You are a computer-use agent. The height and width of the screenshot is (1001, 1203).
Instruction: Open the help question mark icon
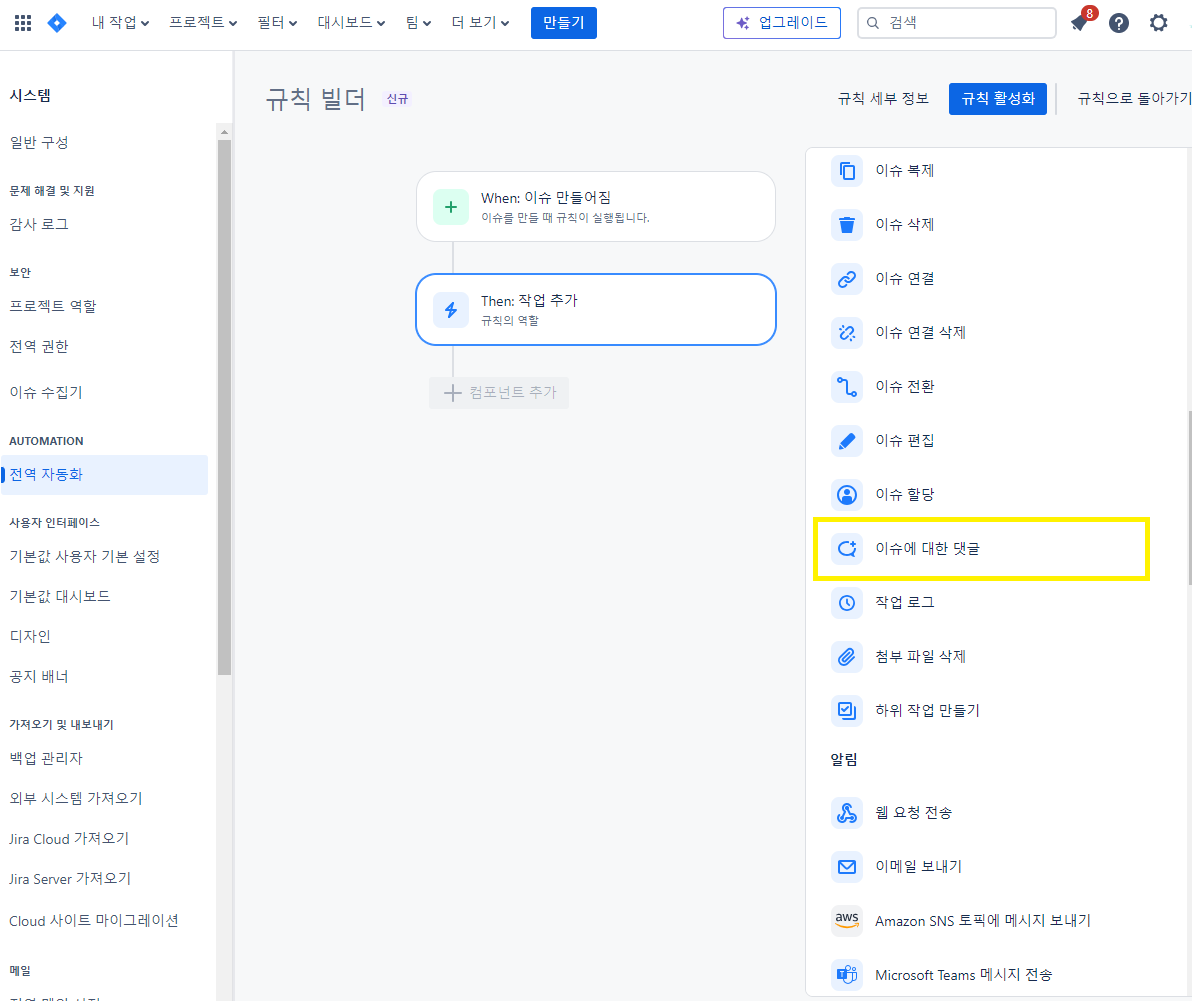(x=1119, y=23)
